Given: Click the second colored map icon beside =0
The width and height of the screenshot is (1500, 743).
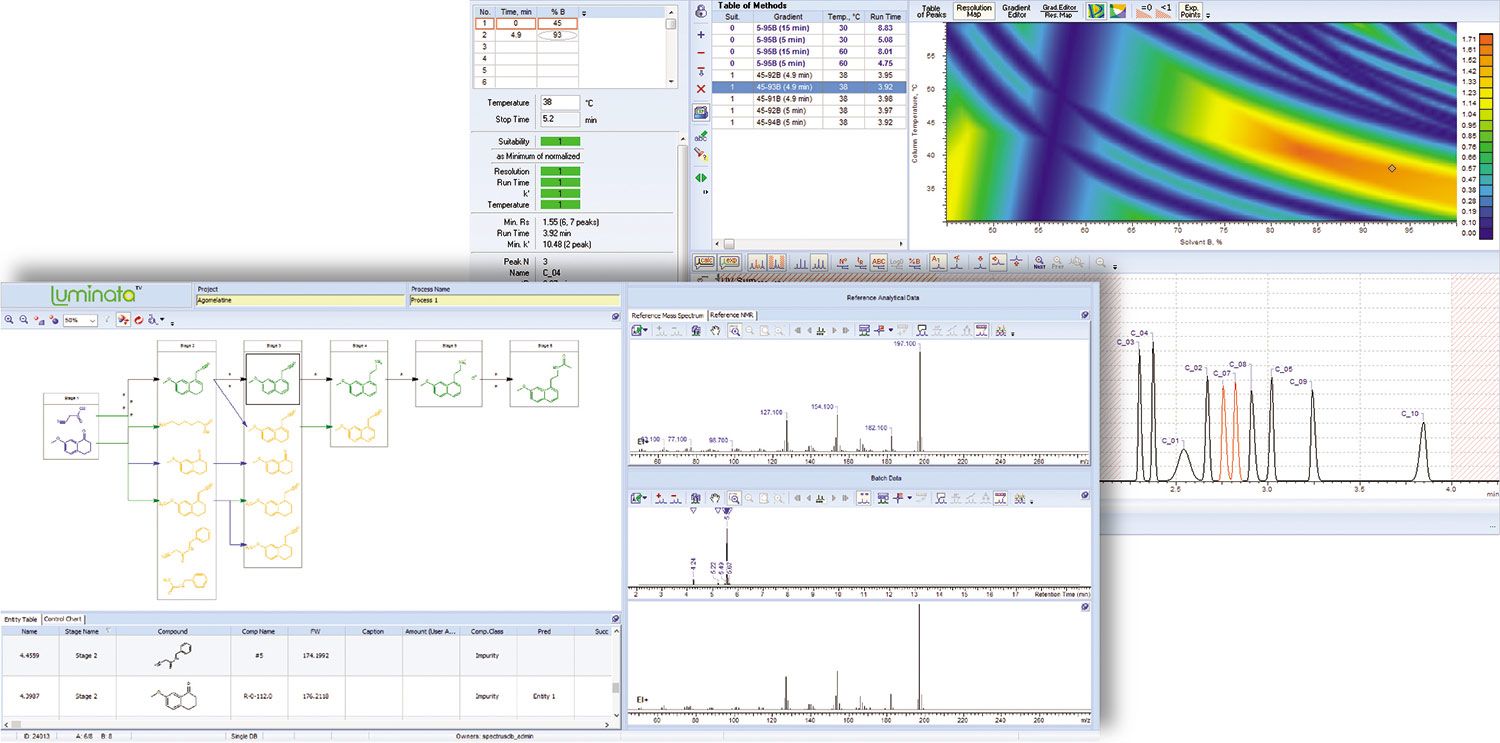Looking at the screenshot, I should (1118, 11).
